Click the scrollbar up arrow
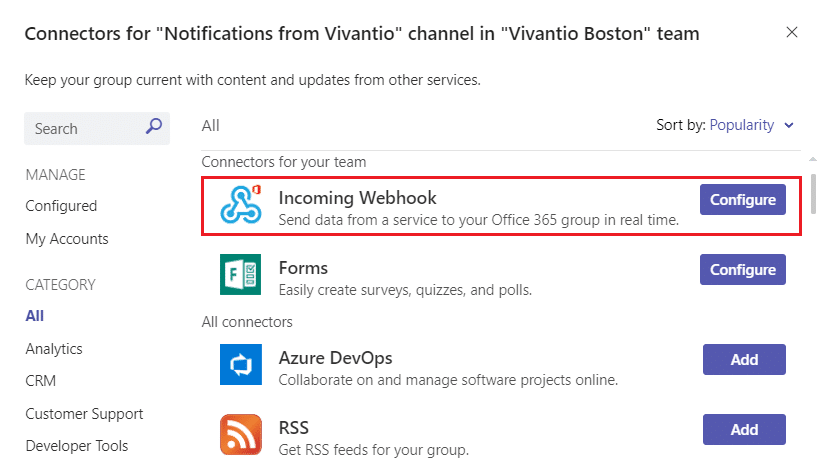The image size is (824, 469). 813,159
